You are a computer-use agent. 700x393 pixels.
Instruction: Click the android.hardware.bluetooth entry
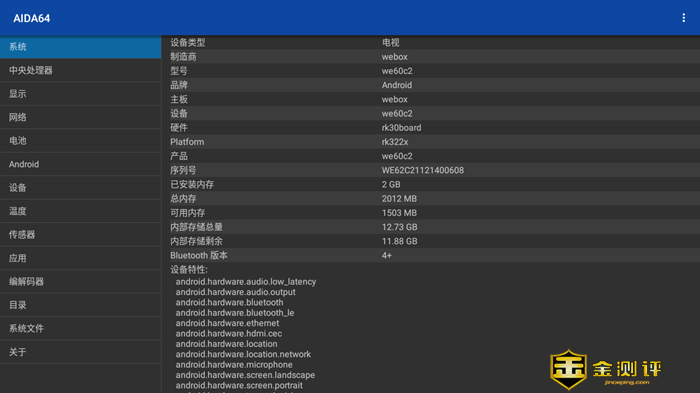229,302
